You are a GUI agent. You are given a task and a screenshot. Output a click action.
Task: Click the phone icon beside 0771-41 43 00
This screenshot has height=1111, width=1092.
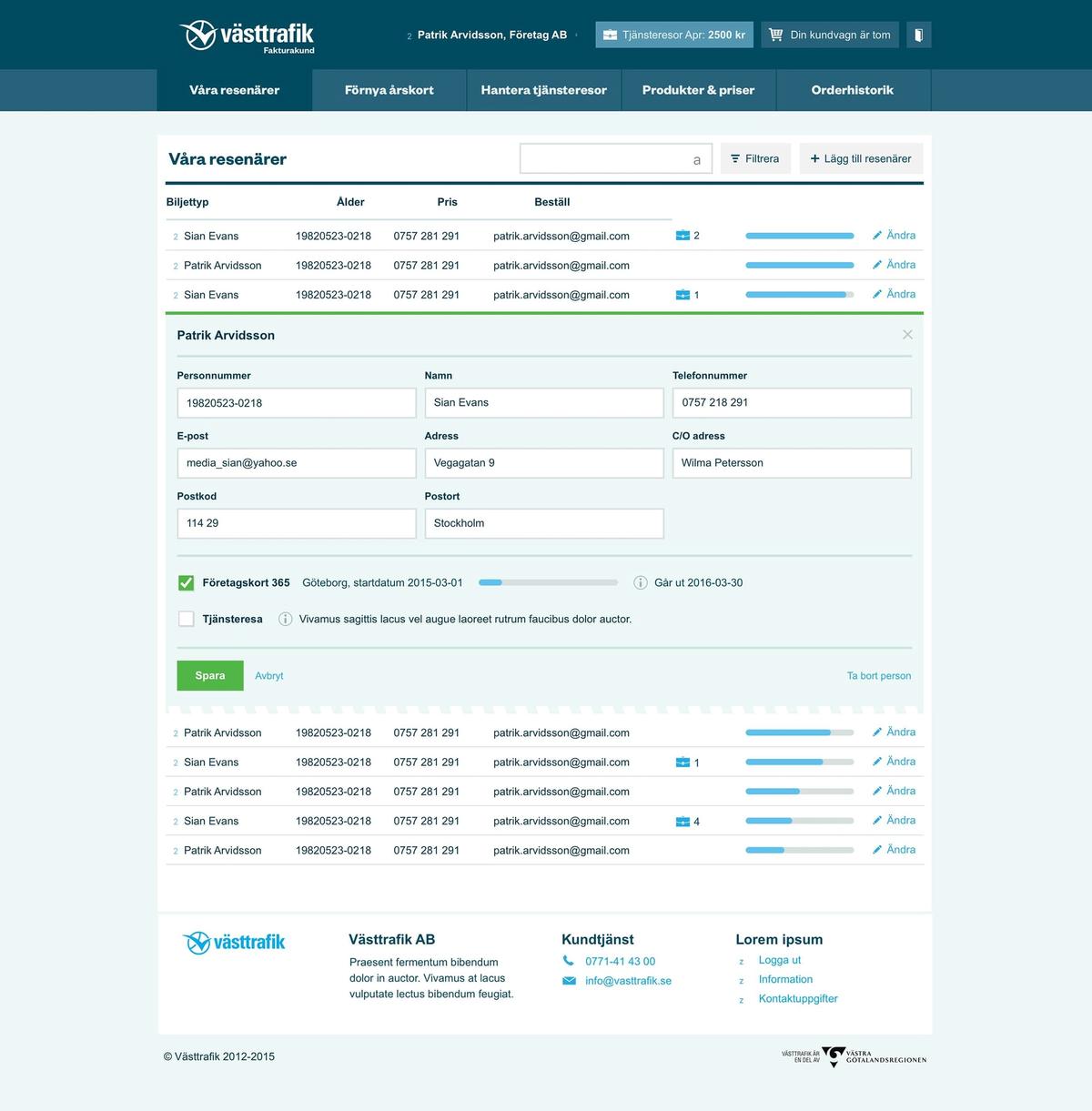(x=569, y=961)
